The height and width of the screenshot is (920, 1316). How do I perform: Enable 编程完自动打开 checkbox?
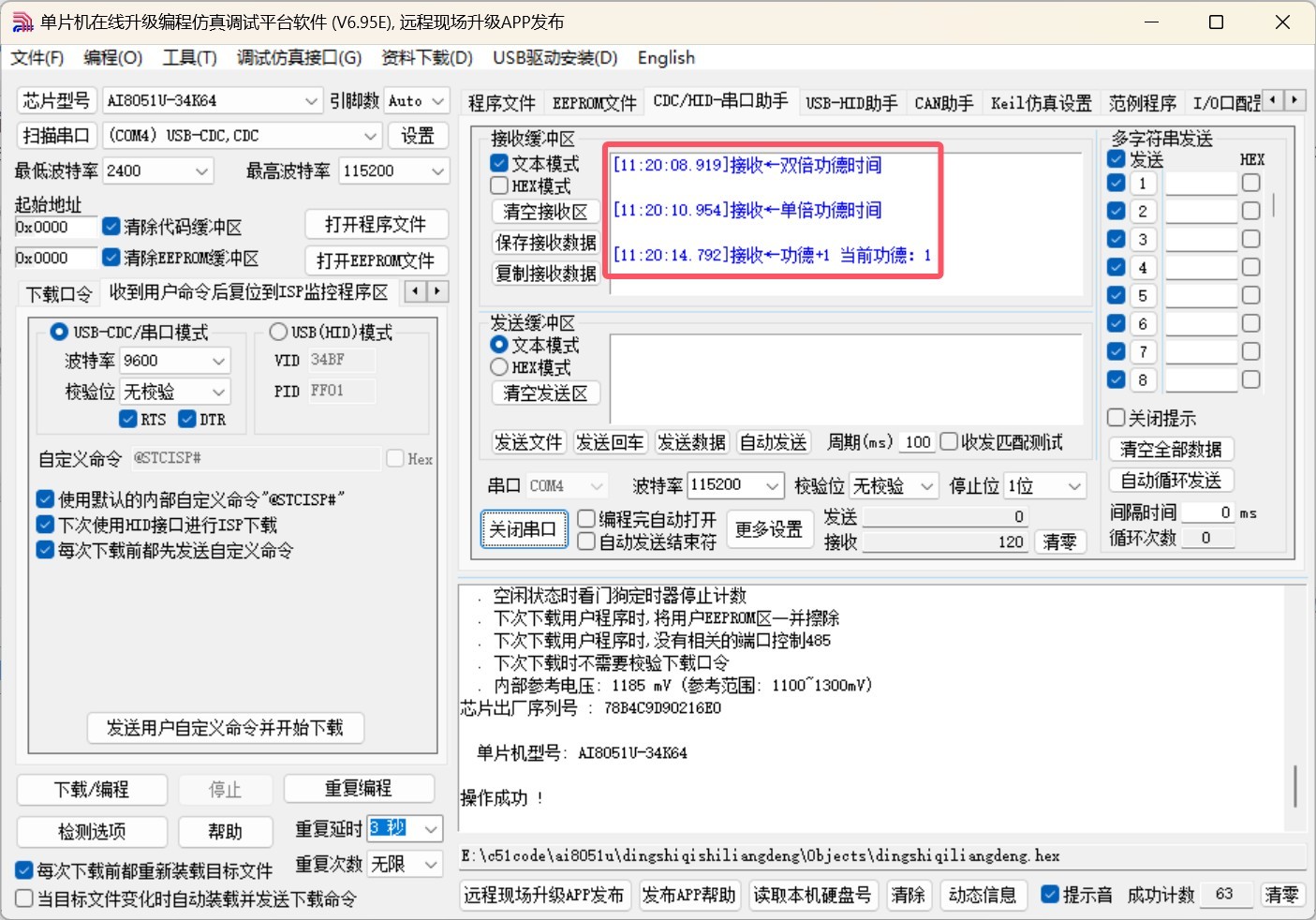pyautogui.click(x=586, y=519)
